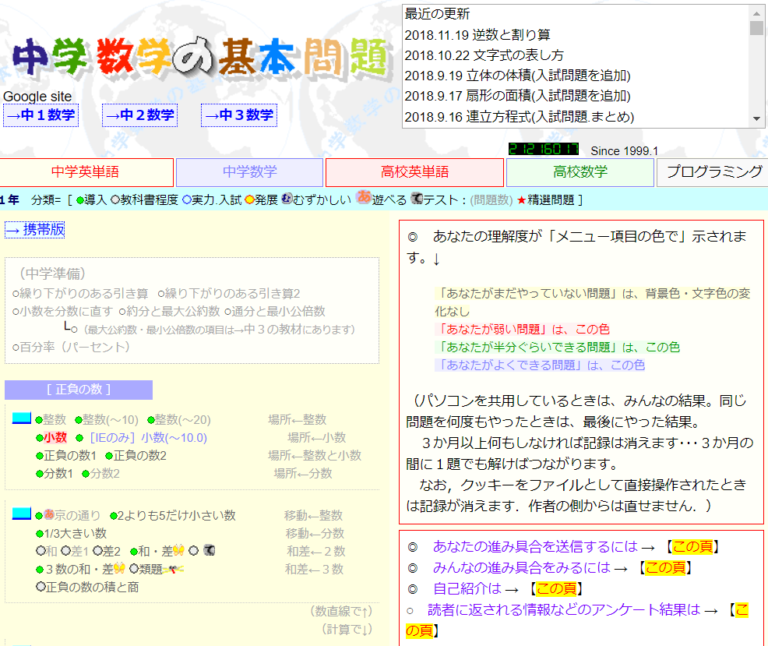Select update entry 2018.9.16 連立方程式
The height and width of the screenshot is (646, 768).
click(519, 117)
